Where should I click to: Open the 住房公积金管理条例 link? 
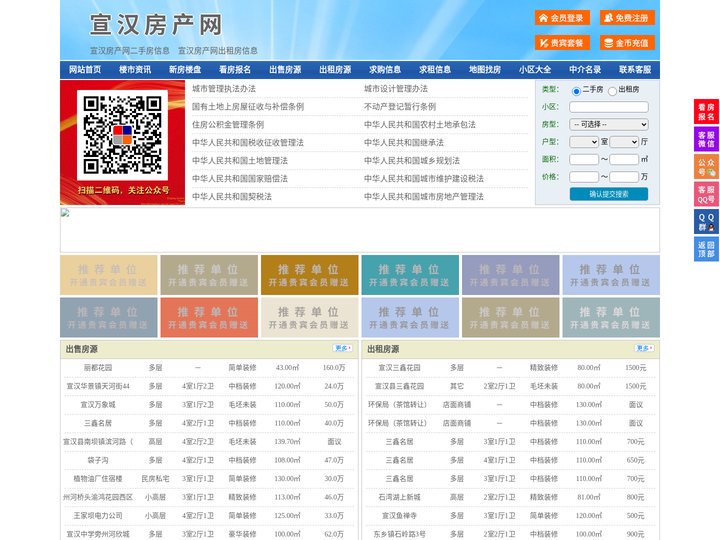[x=228, y=124]
